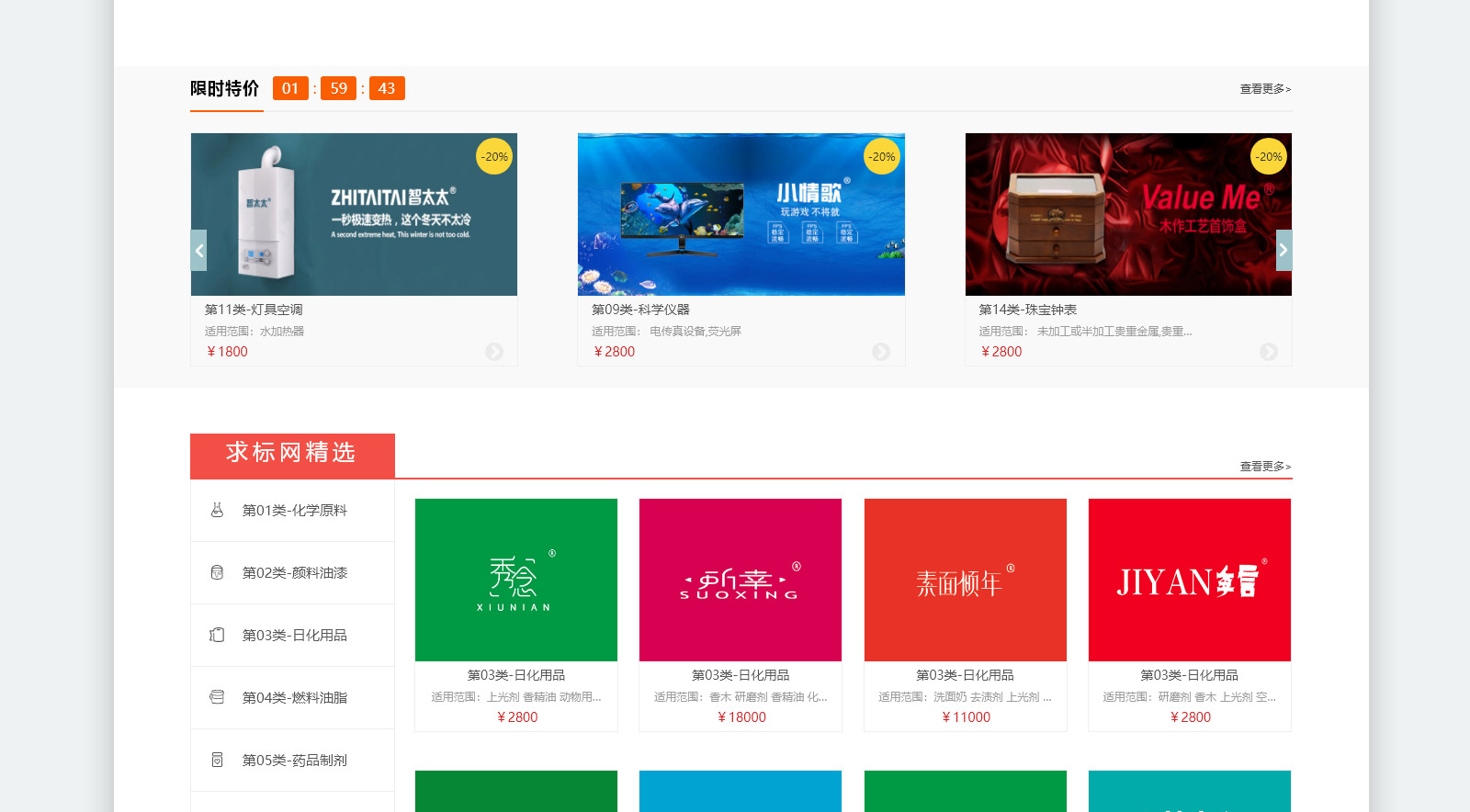The width and height of the screenshot is (1470, 812).
Task: Click the left carousel arrow
Action: pos(198,251)
